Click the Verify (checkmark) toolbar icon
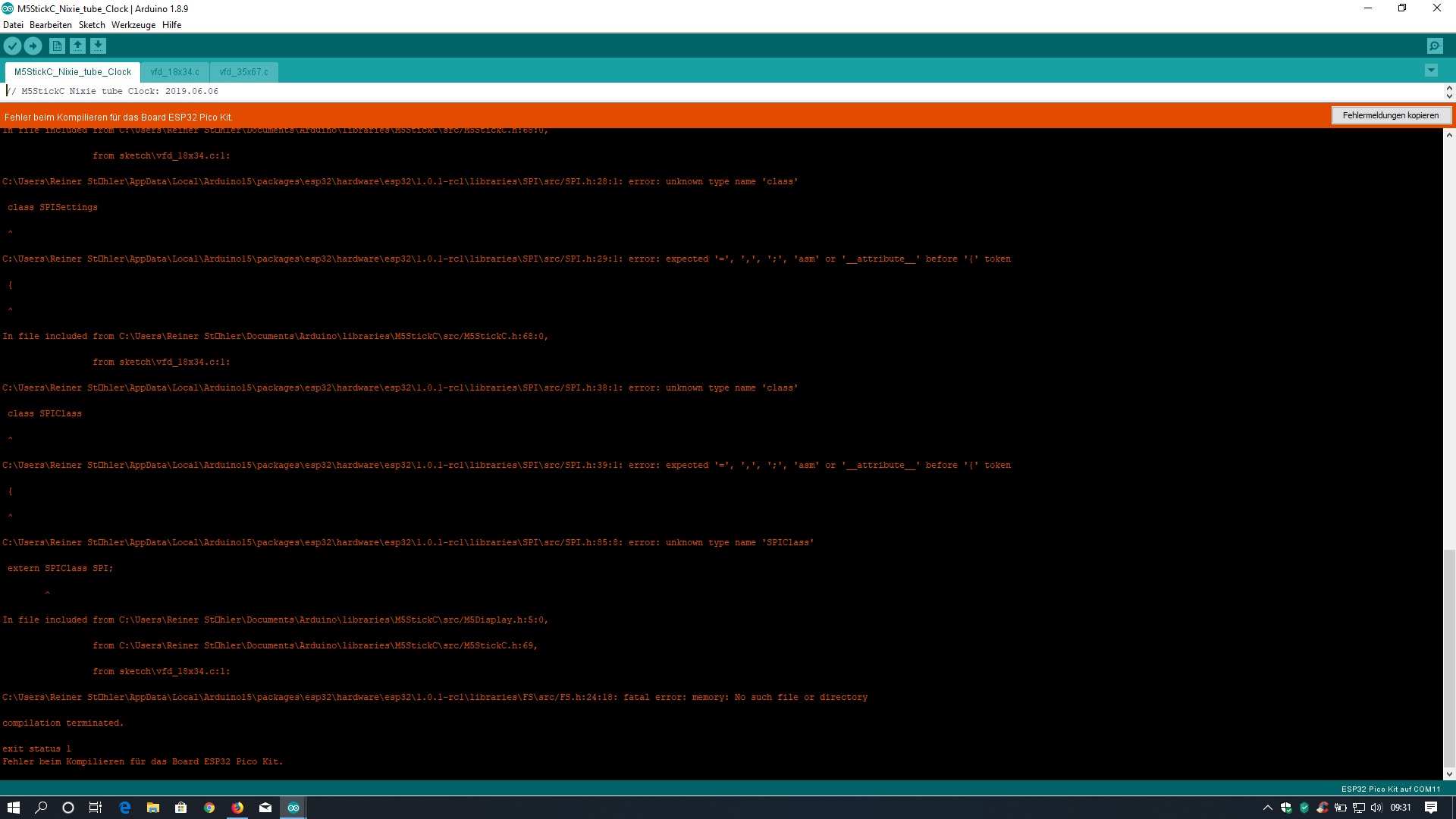This screenshot has height=819, width=1456. [12, 46]
